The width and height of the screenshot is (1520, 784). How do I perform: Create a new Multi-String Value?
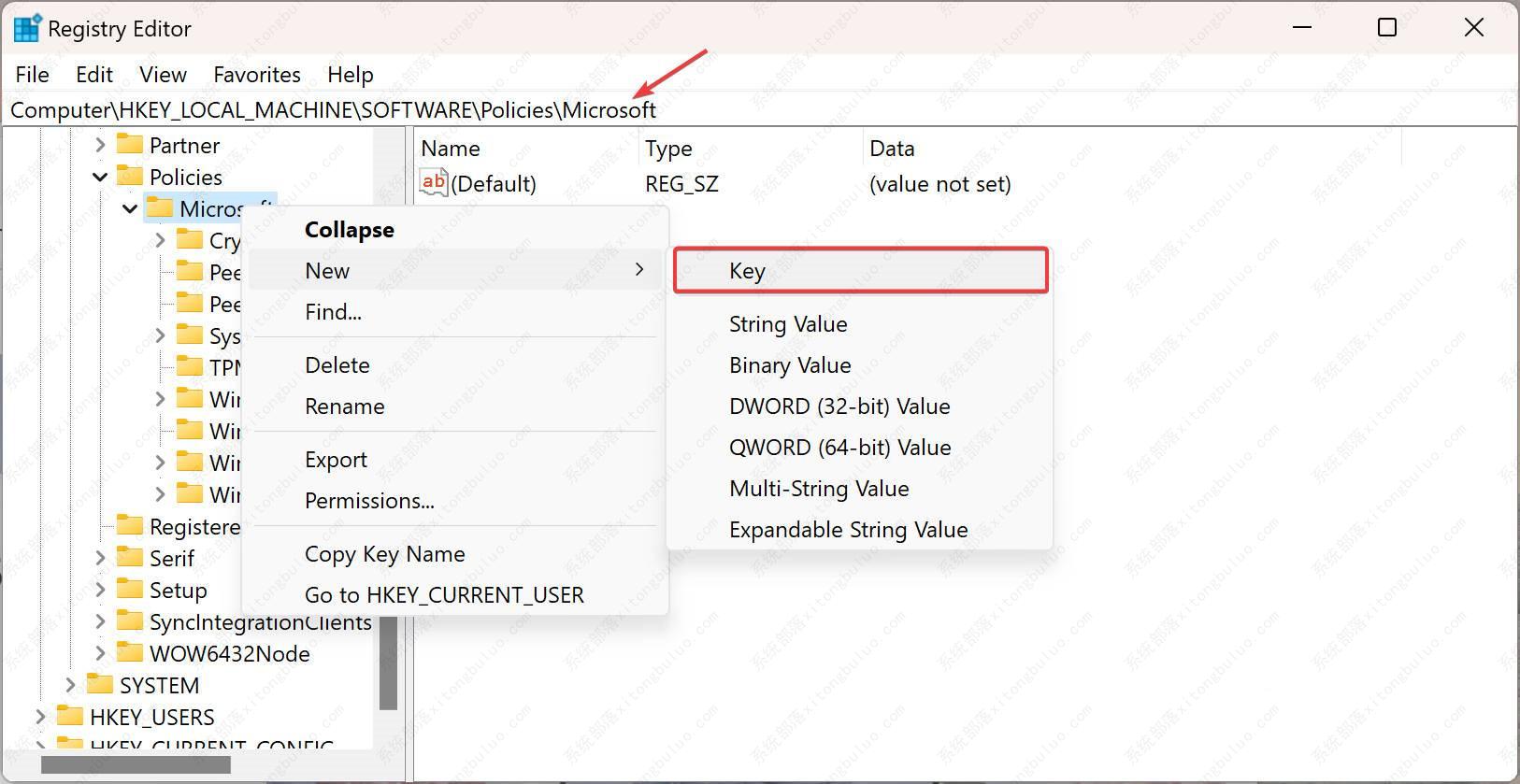coord(860,488)
